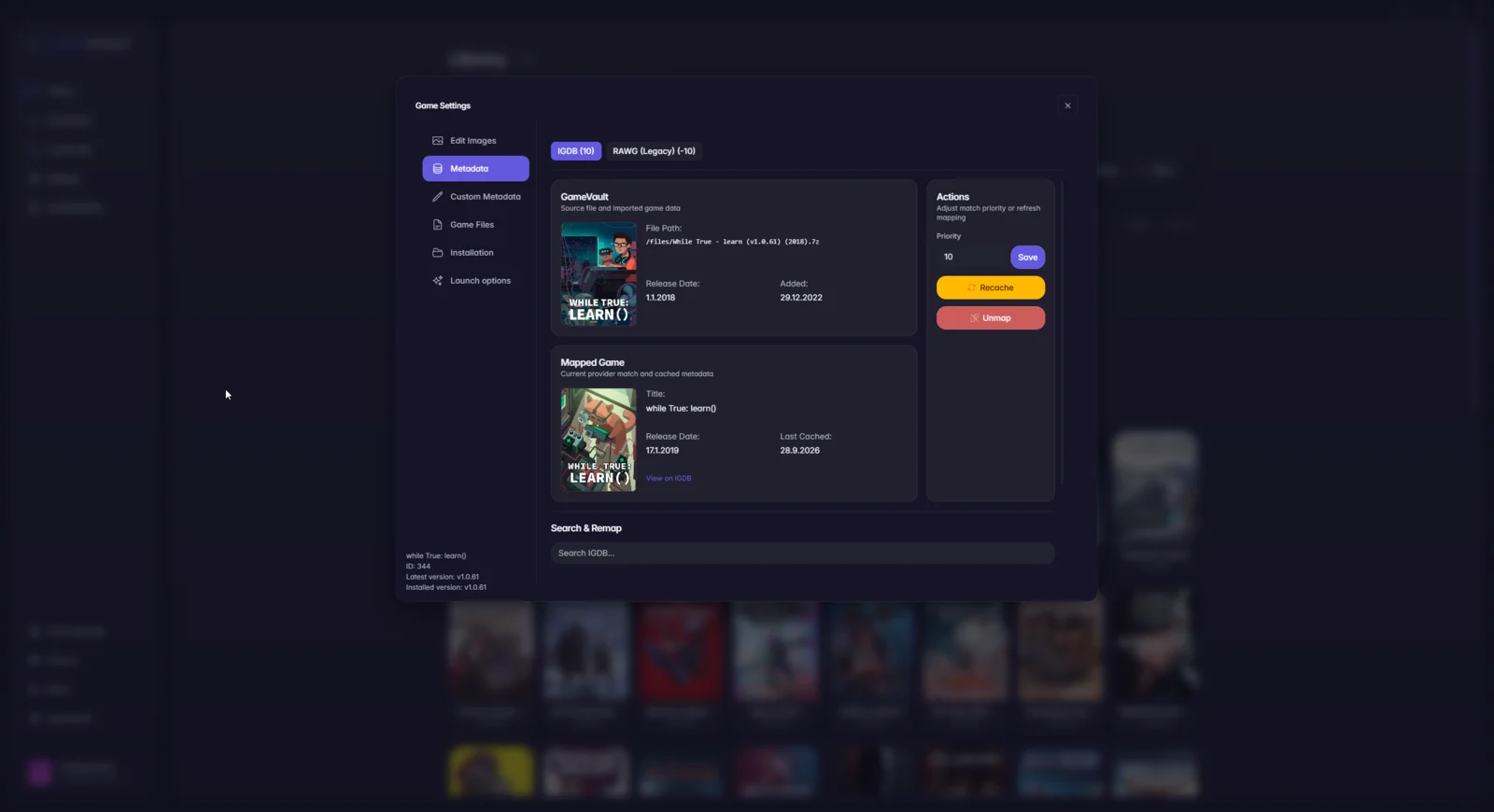Click the dialog's vertical scrollbar

click(1063, 333)
